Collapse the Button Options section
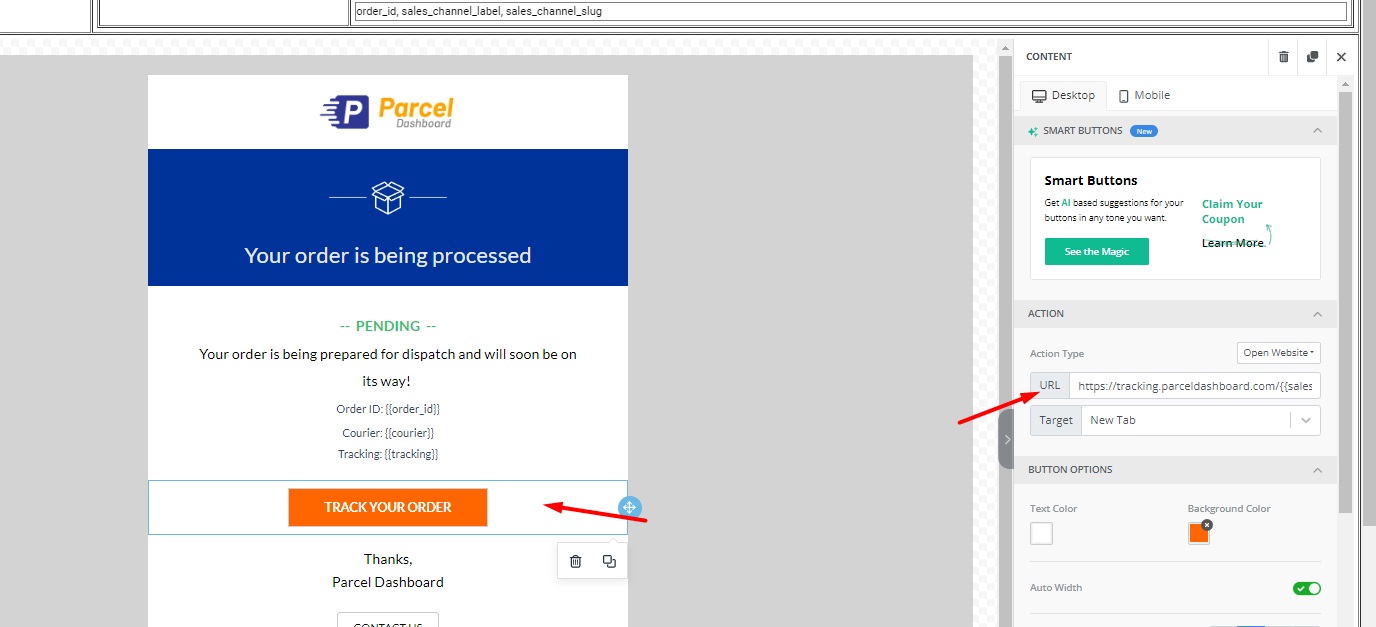 1317,470
